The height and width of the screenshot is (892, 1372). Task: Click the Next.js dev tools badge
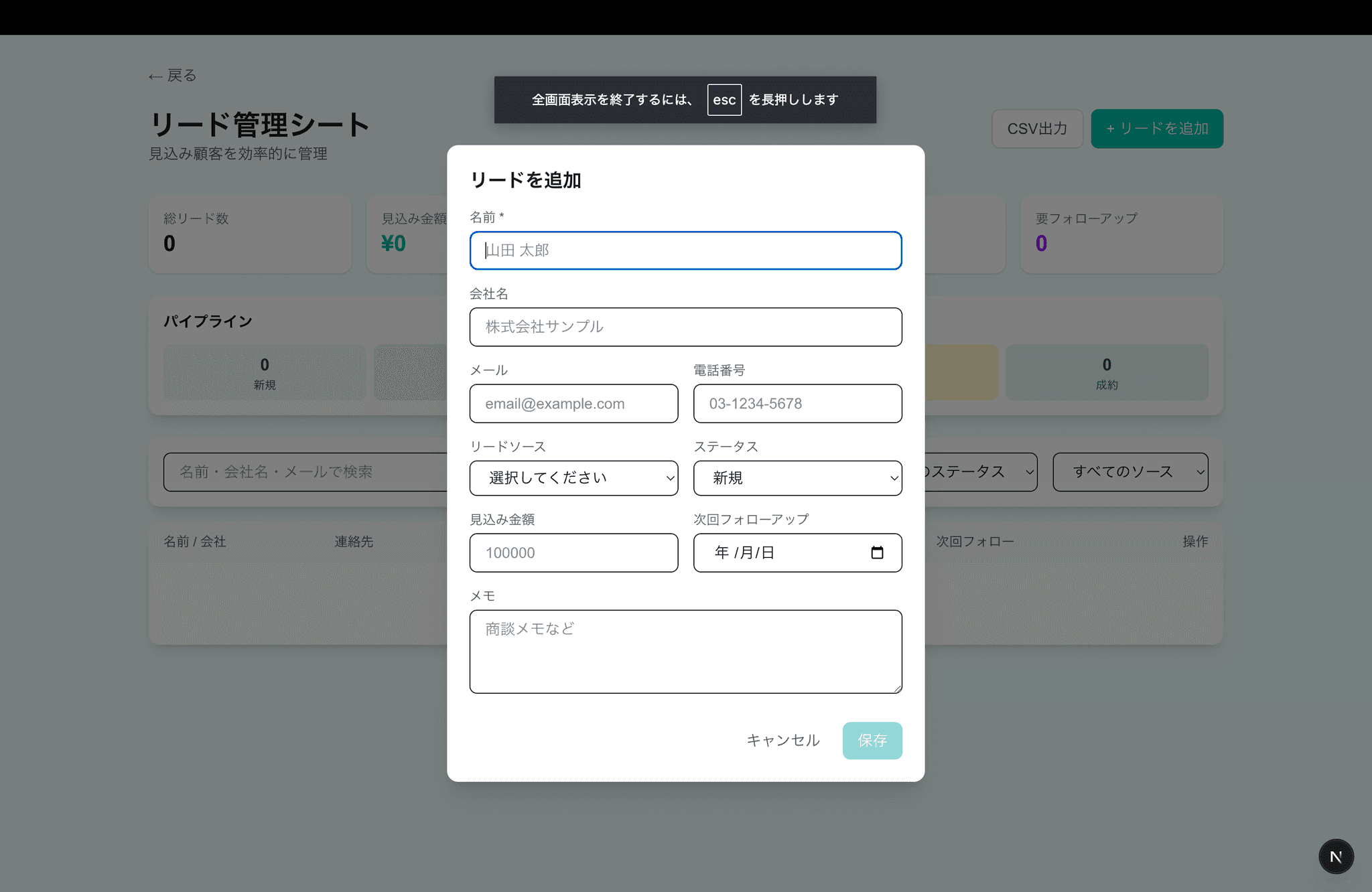tap(1336, 857)
